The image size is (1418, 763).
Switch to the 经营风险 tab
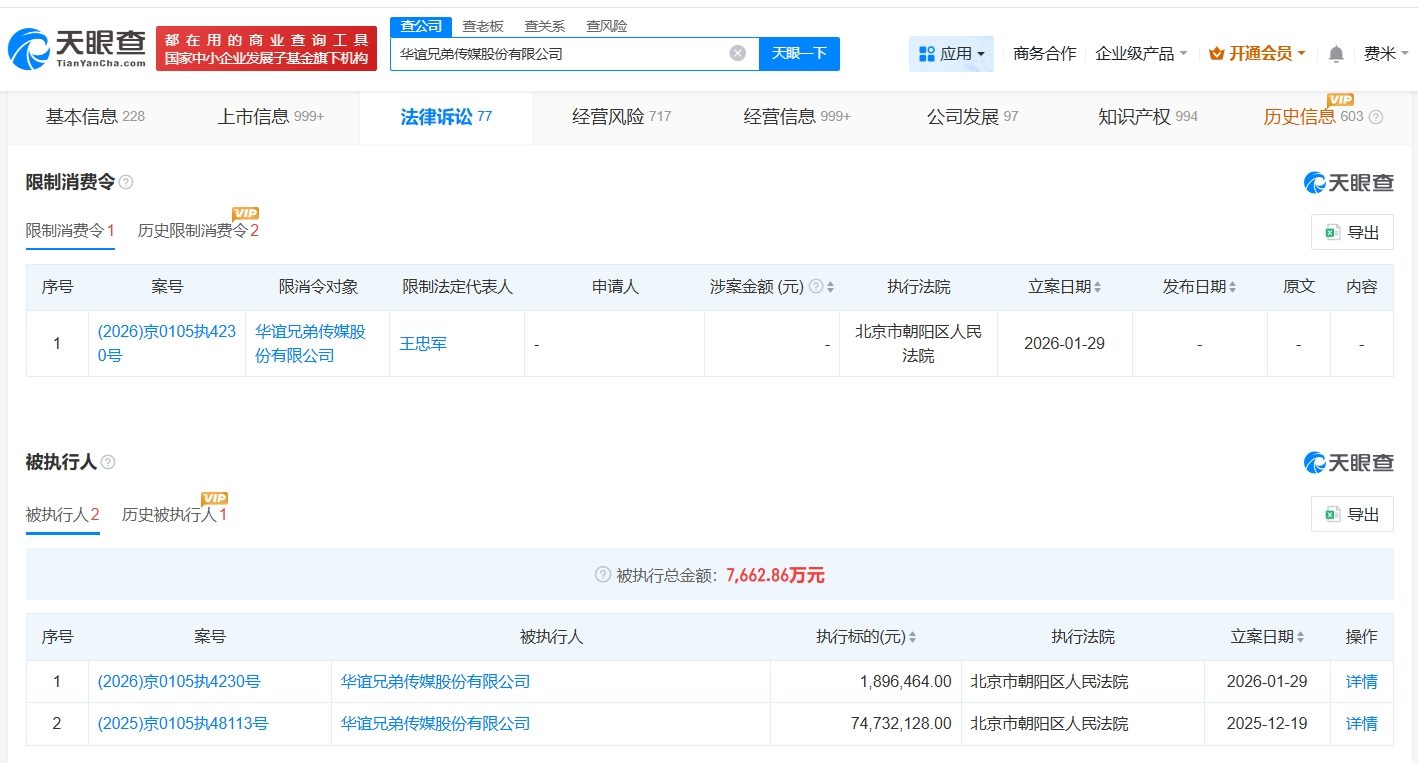(x=620, y=117)
